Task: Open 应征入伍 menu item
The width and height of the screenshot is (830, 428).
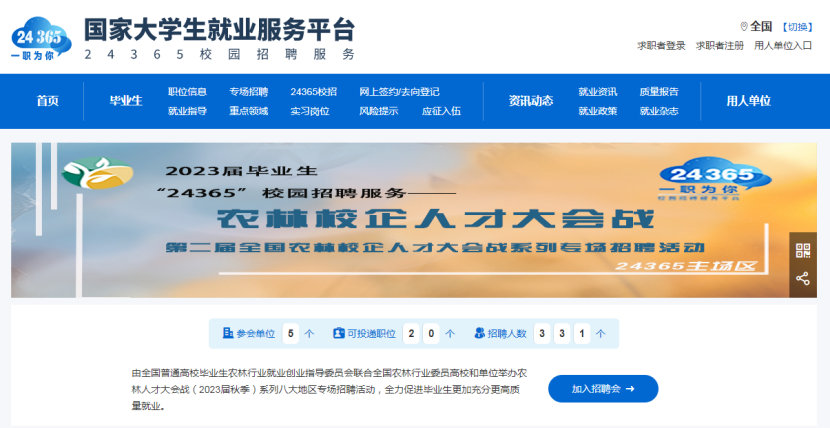Action: point(441,112)
